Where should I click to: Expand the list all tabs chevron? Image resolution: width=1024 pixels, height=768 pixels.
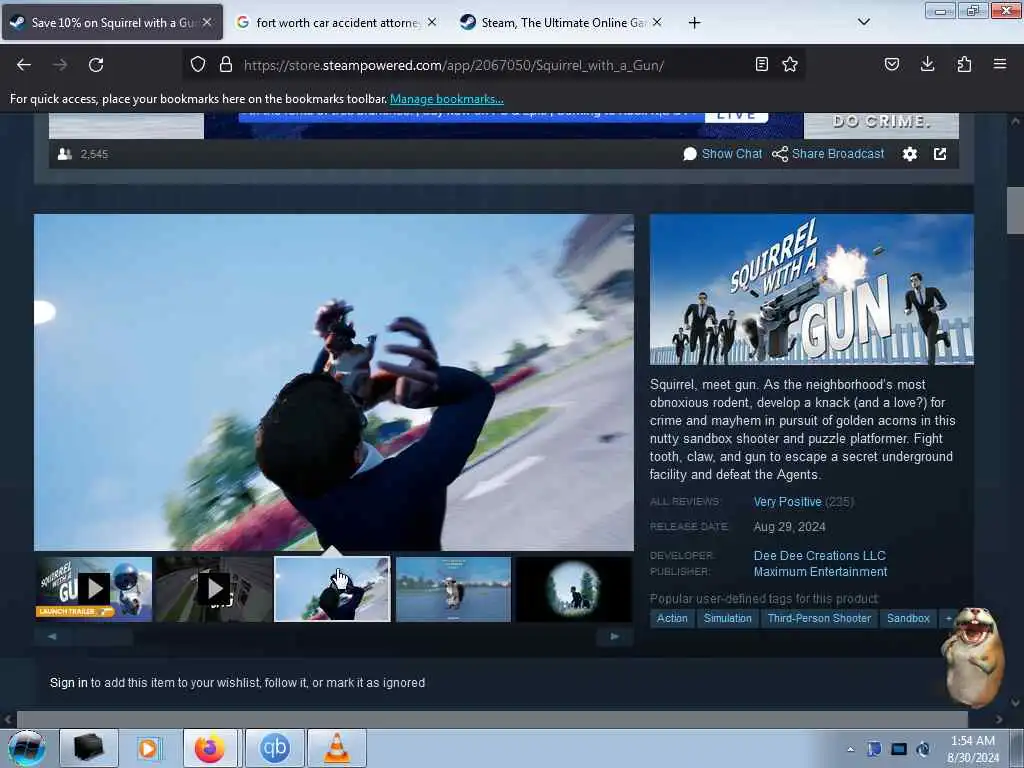[x=863, y=22]
